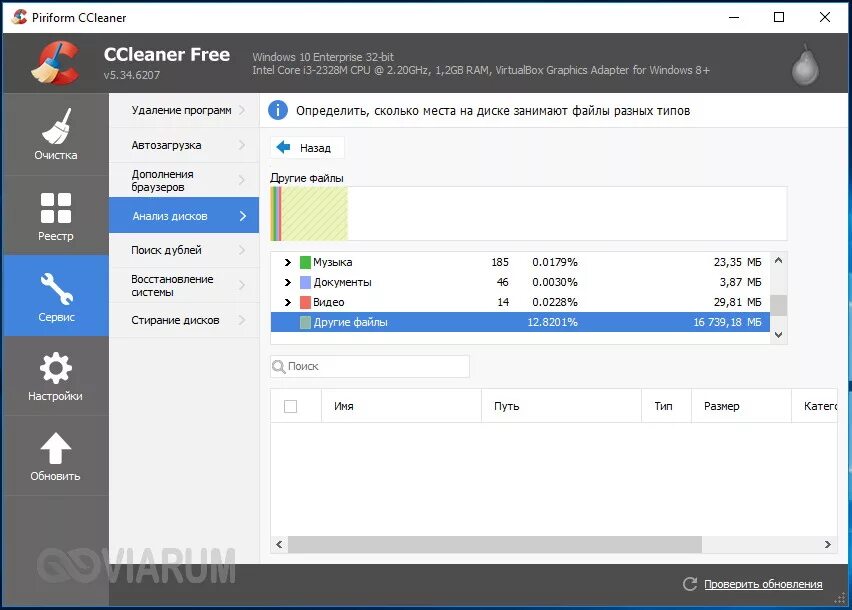Screen dimensions: 852x610
Task: Sort by the Катего column header
Action: point(815,406)
